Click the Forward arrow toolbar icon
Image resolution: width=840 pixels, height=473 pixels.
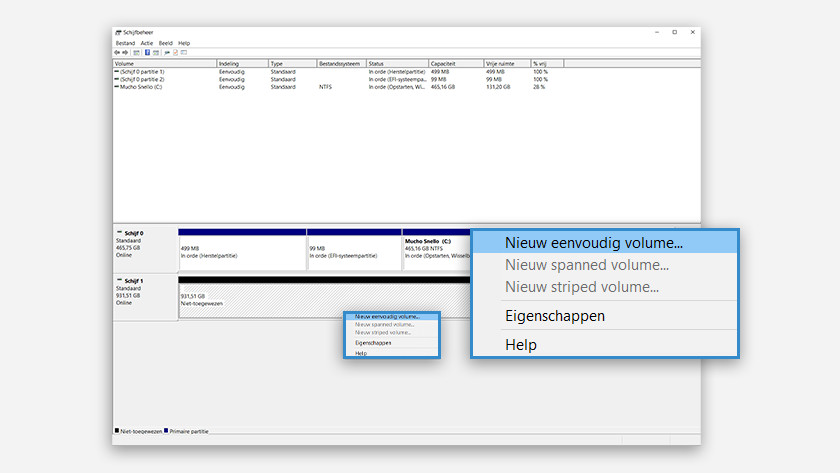(x=124, y=52)
